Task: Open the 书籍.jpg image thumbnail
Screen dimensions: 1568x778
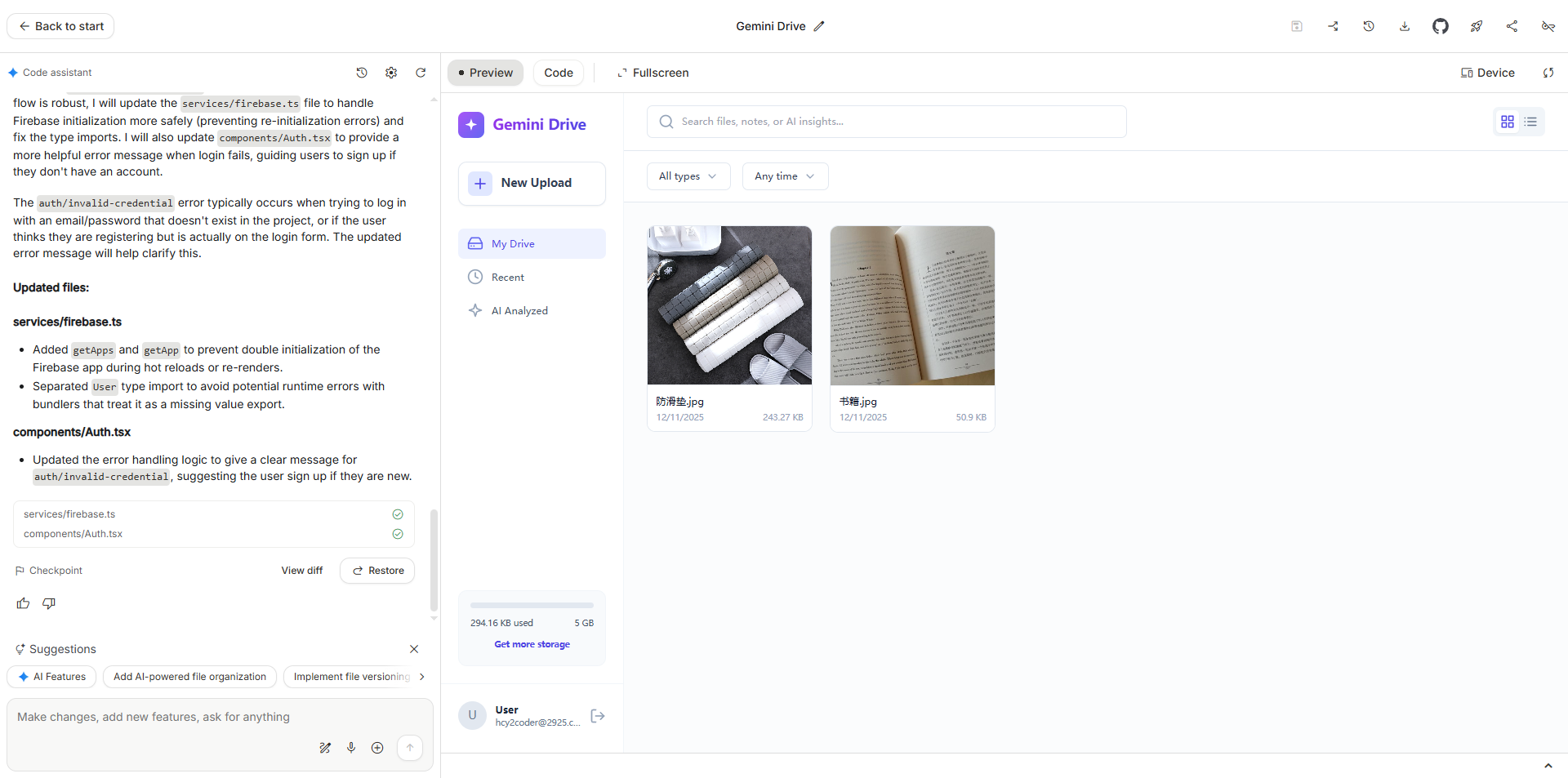Action: 912,305
